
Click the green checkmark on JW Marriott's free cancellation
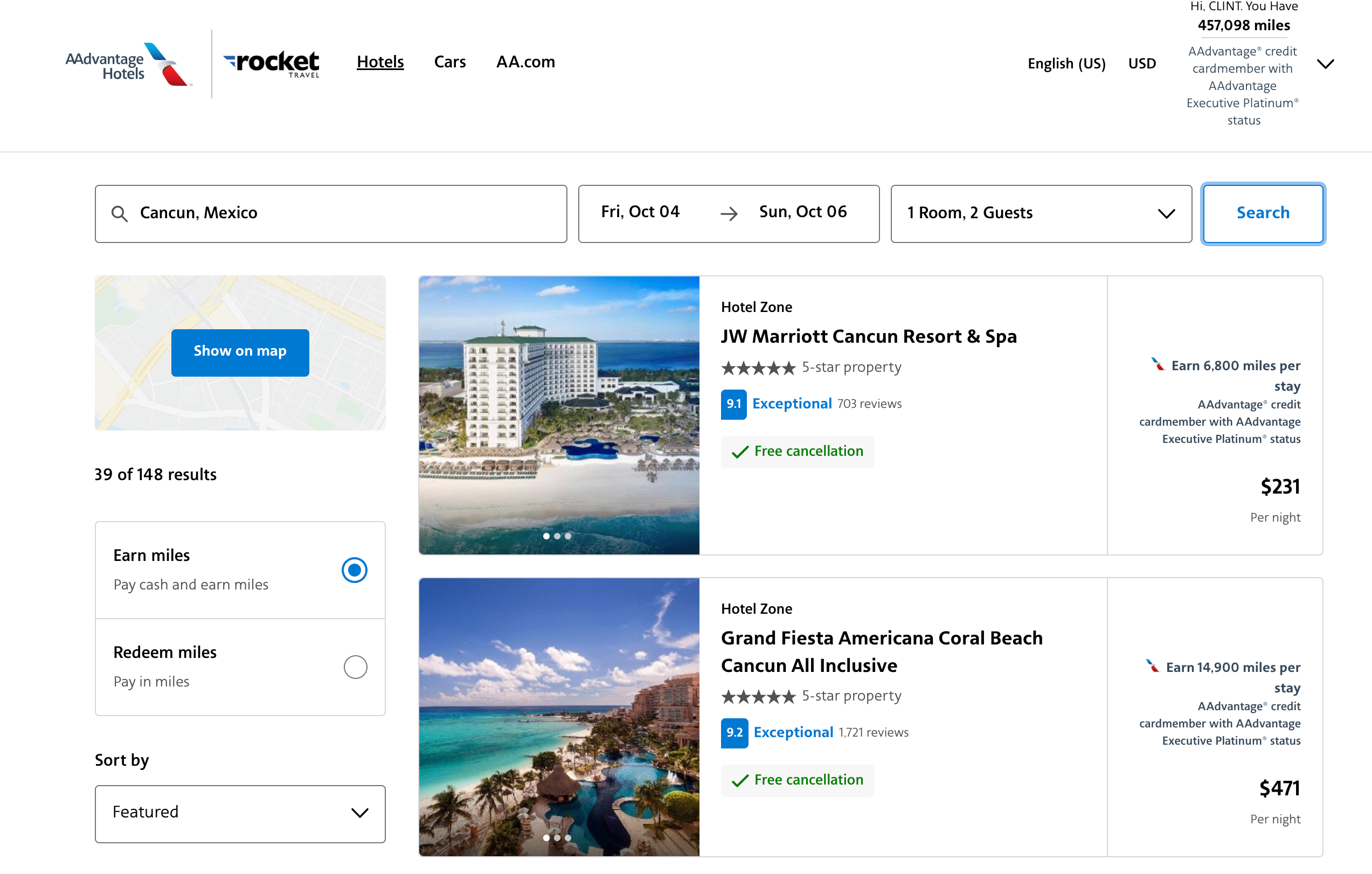[739, 451]
